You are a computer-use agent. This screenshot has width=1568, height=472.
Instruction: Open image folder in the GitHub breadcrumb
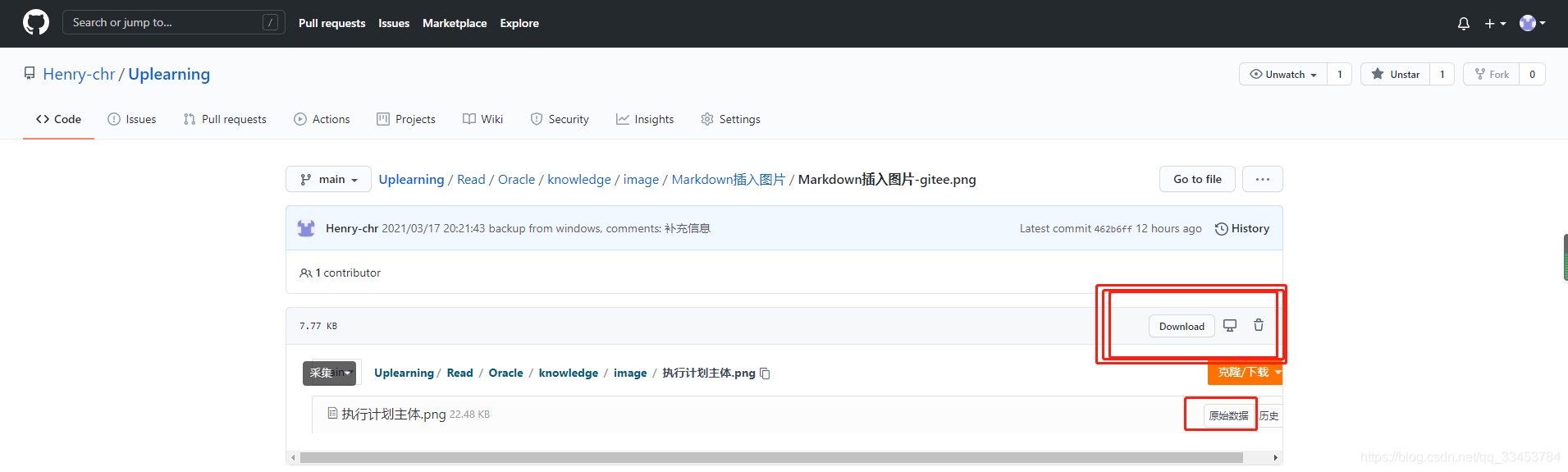click(641, 179)
